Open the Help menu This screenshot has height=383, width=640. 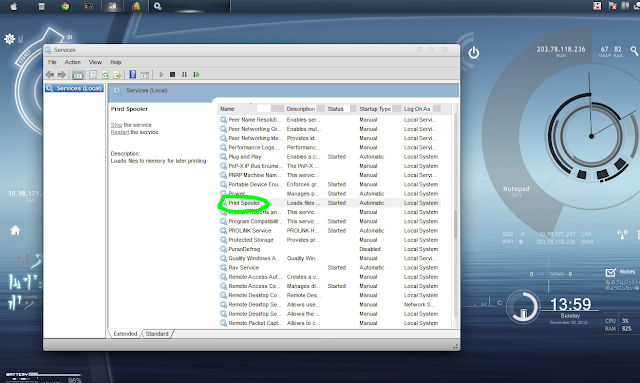click(116, 62)
